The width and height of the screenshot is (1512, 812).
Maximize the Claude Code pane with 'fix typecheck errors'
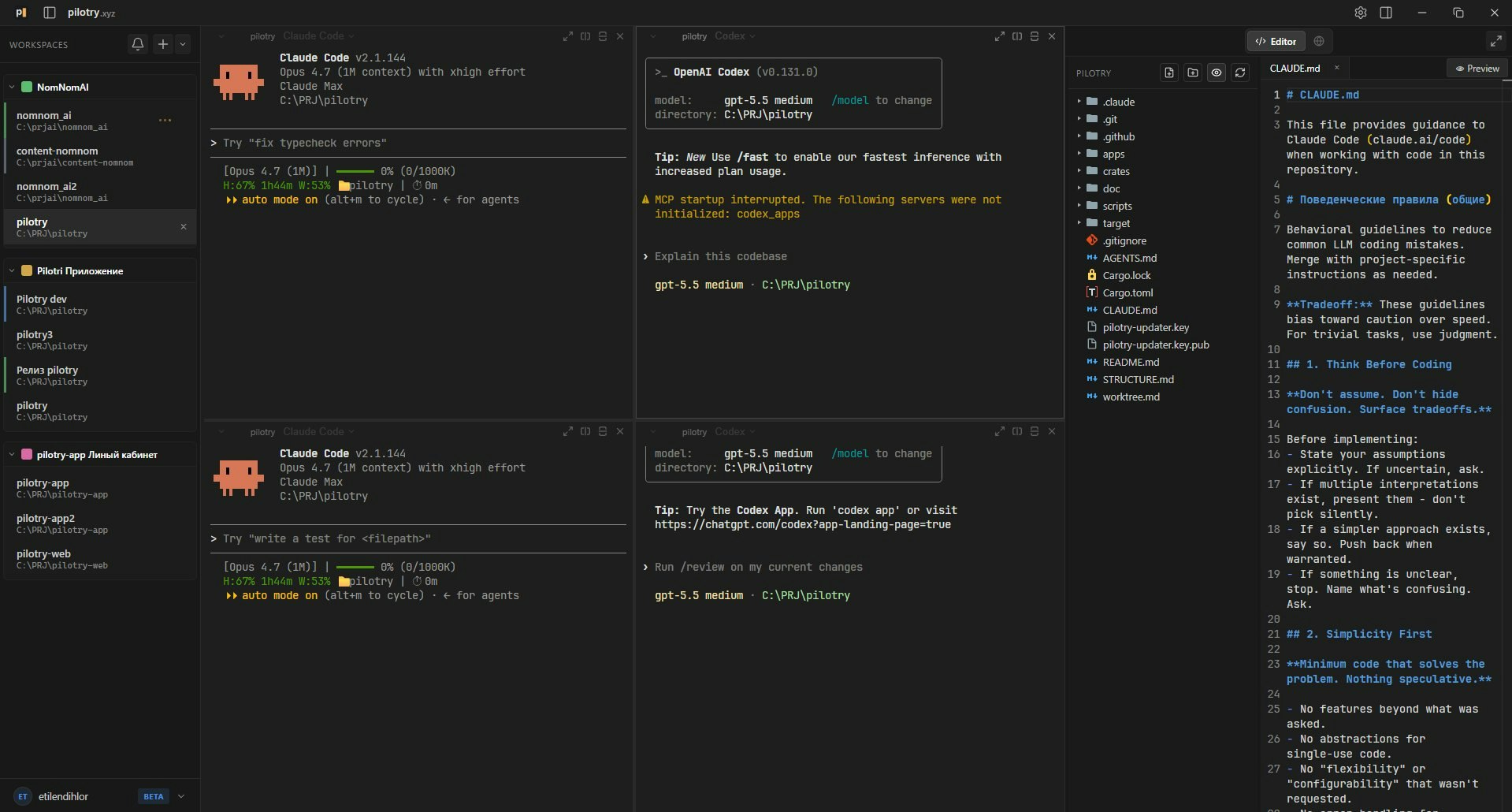coord(568,36)
